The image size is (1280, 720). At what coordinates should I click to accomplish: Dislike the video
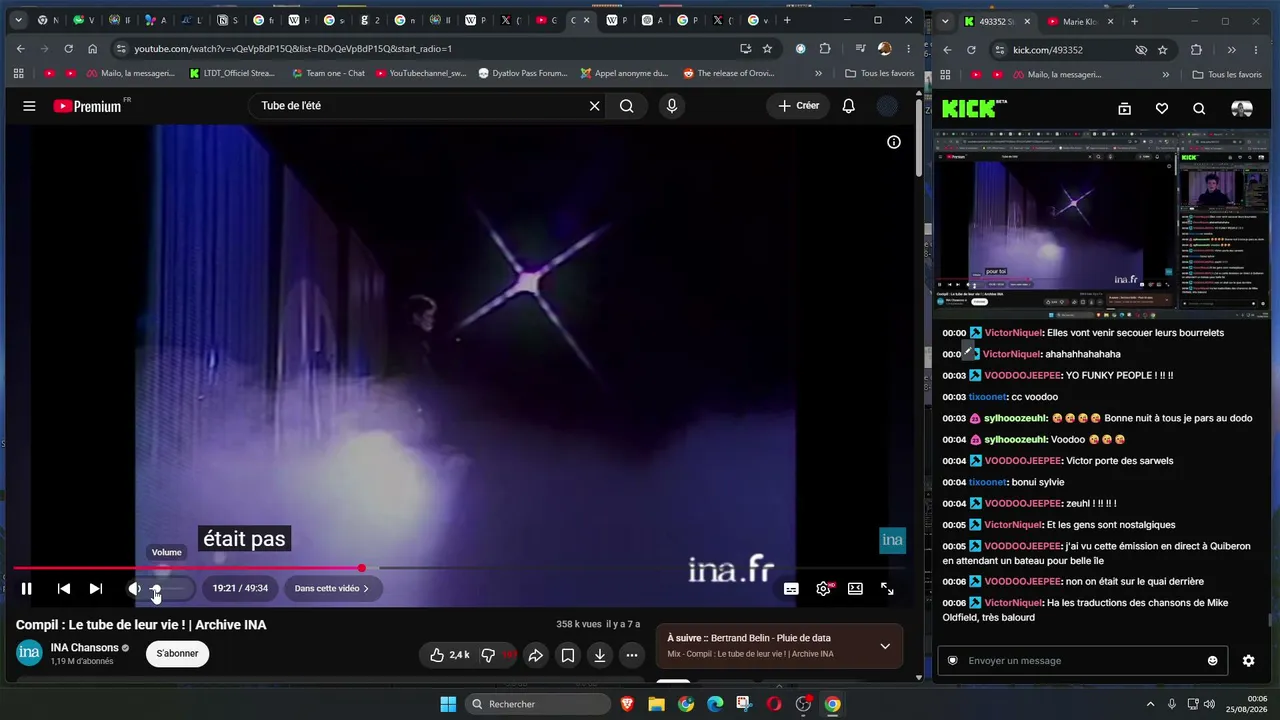point(496,655)
